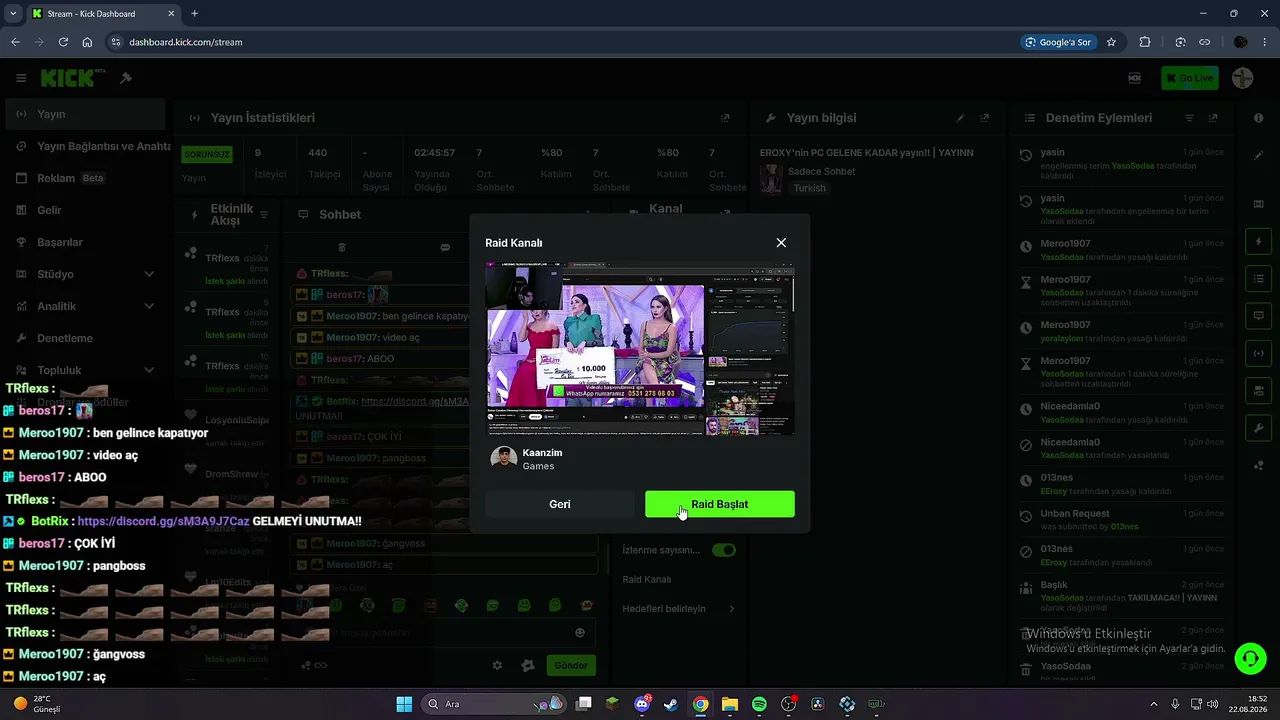This screenshot has width=1280, height=720.
Task: Toggle the stream stats widget in right rail
Action: click(x=1258, y=353)
